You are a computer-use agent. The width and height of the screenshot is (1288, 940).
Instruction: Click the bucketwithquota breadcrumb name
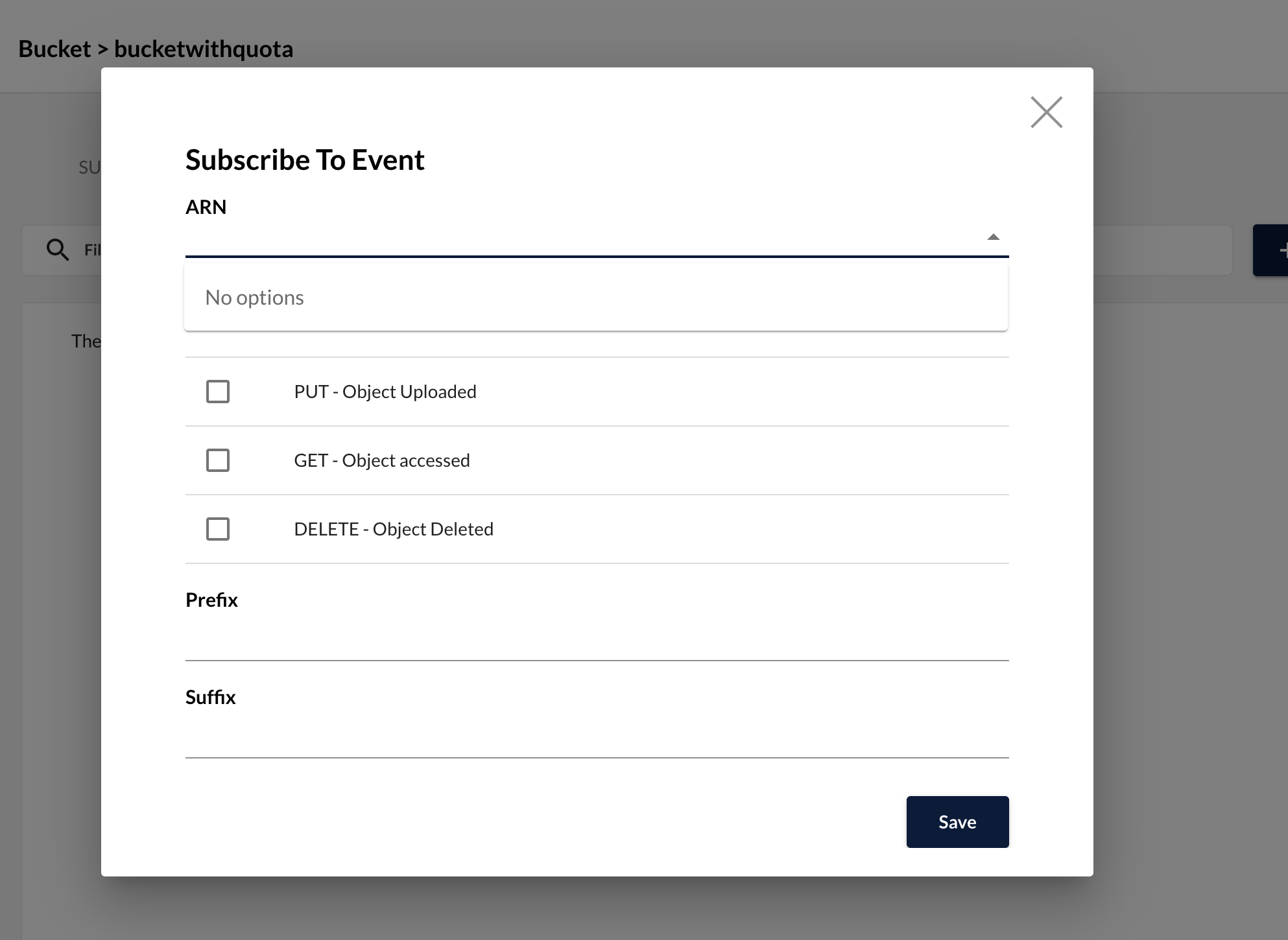[x=204, y=49]
